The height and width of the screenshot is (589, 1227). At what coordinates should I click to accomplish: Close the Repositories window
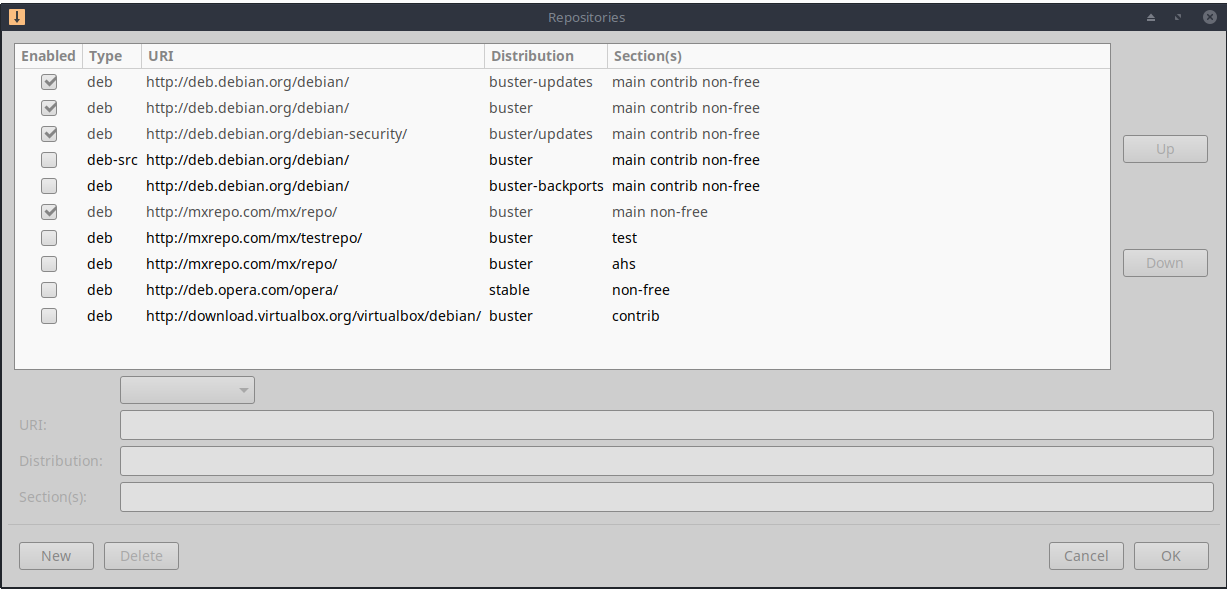click(1209, 17)
